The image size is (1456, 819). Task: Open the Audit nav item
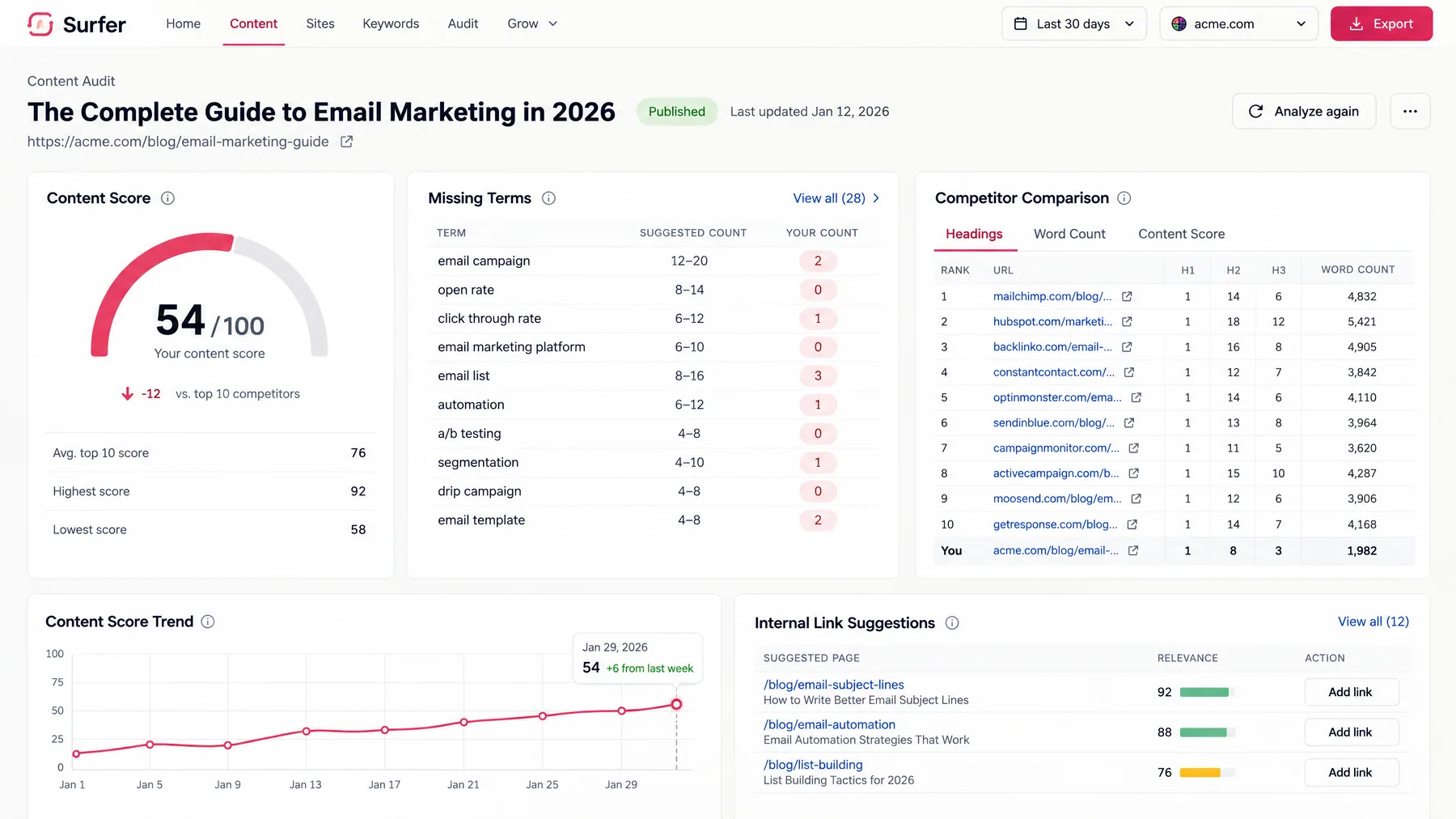463,24
